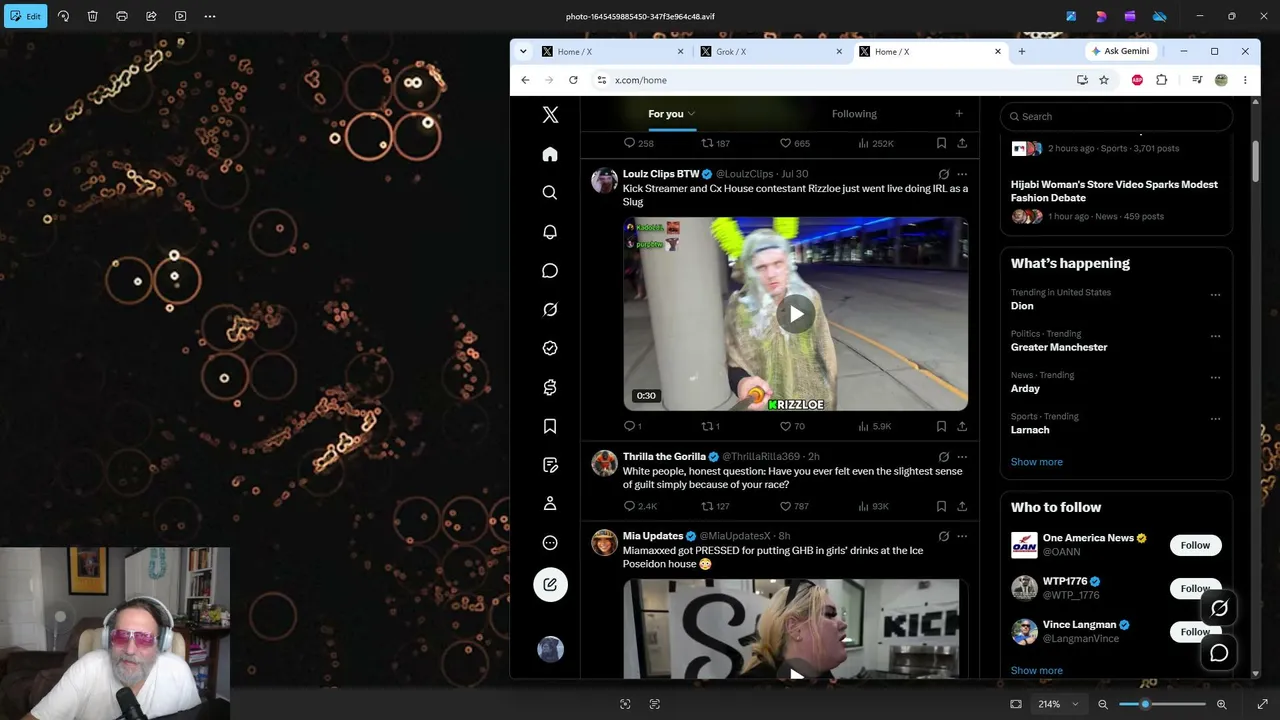
Task: Compose a new post on X
Action: [550, 584]
